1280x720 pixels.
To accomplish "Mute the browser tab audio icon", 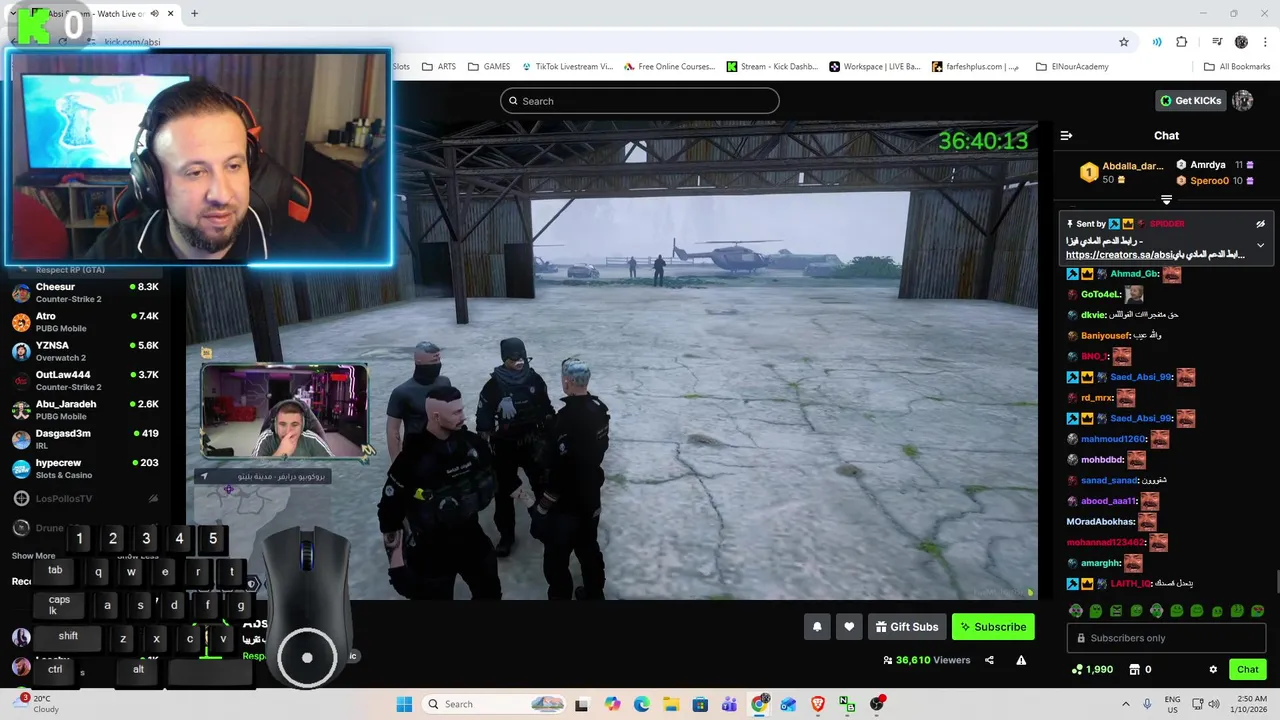I will click(x=154, y=14).
